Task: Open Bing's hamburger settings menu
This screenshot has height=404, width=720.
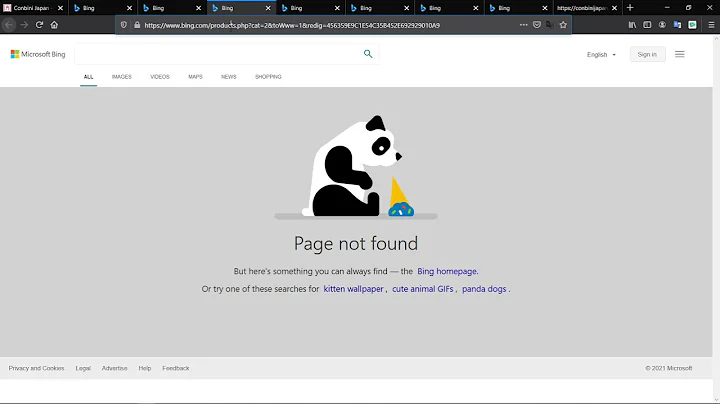Action: click(x=680, y=54)
